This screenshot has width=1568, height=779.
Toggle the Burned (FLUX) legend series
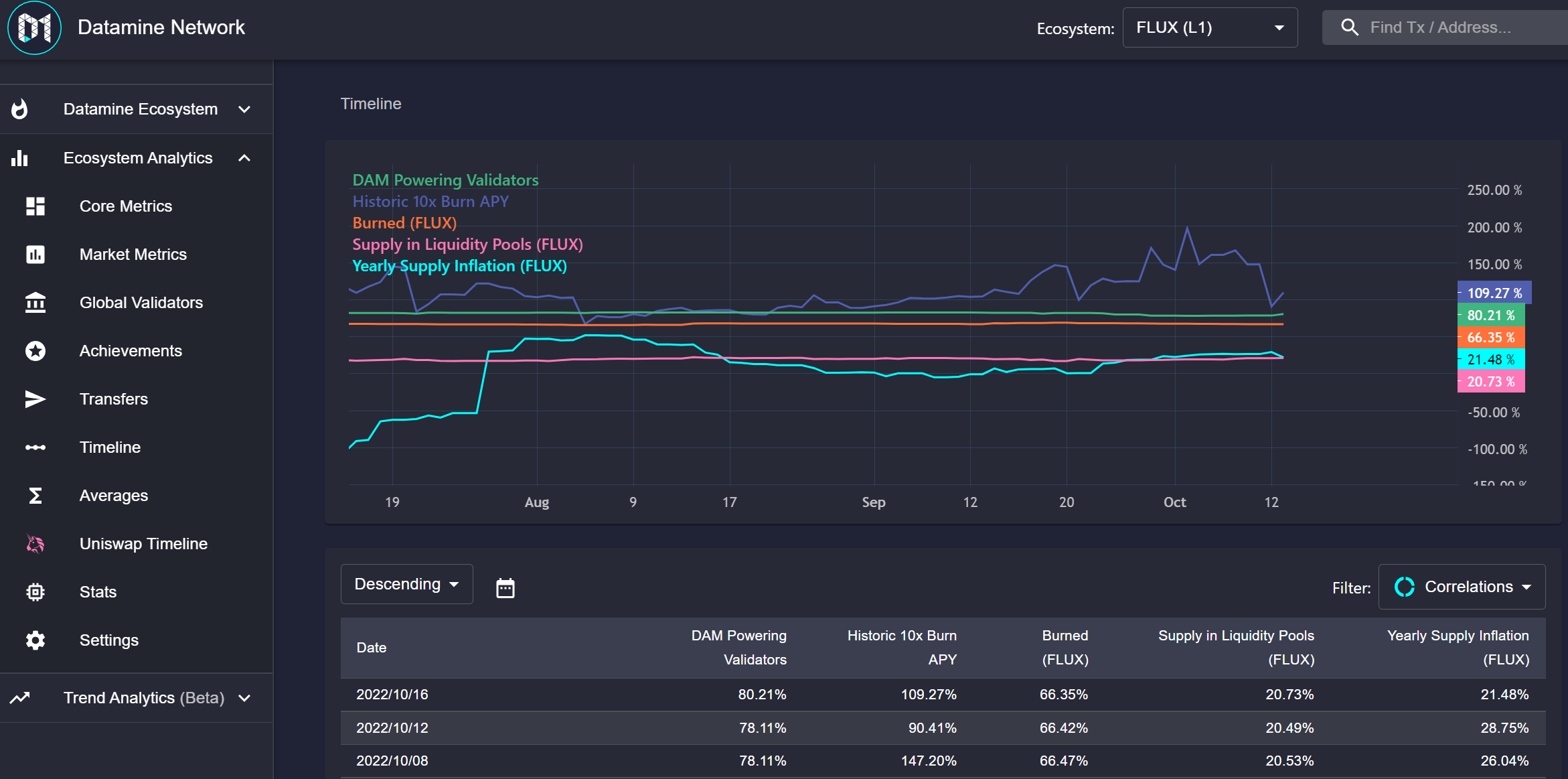click(x=404, y=223)
